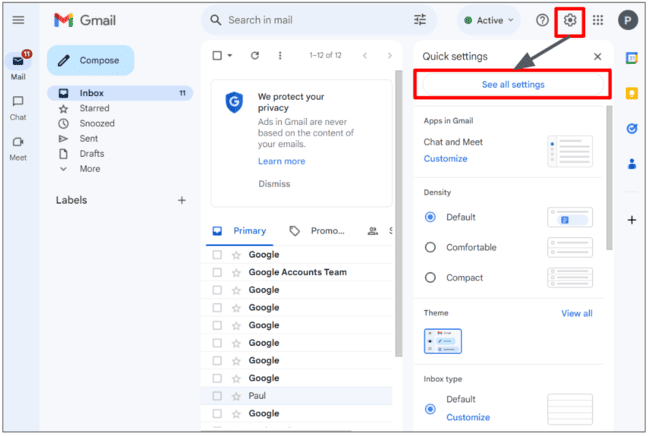The height and width of the screenshot is (436, 650).
Task: Choose Compact density radio button
Action: 430,278
